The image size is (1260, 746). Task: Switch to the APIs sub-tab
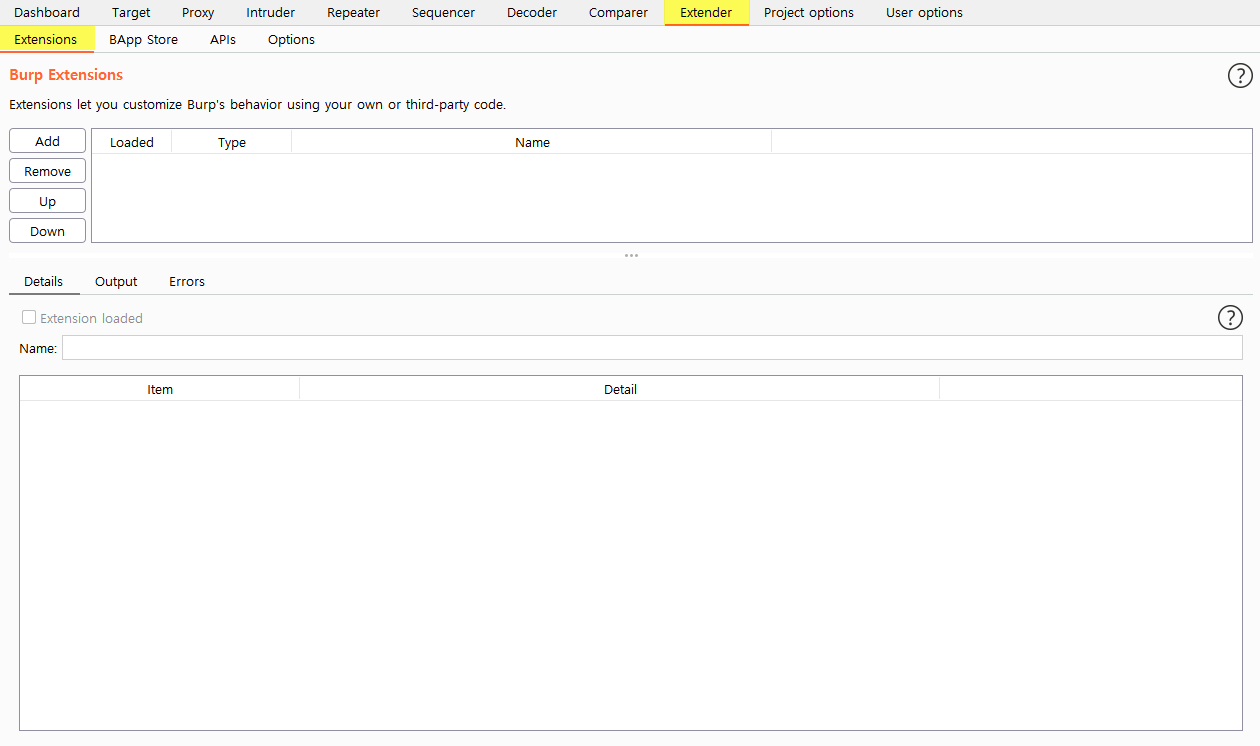tap(223, 39)
